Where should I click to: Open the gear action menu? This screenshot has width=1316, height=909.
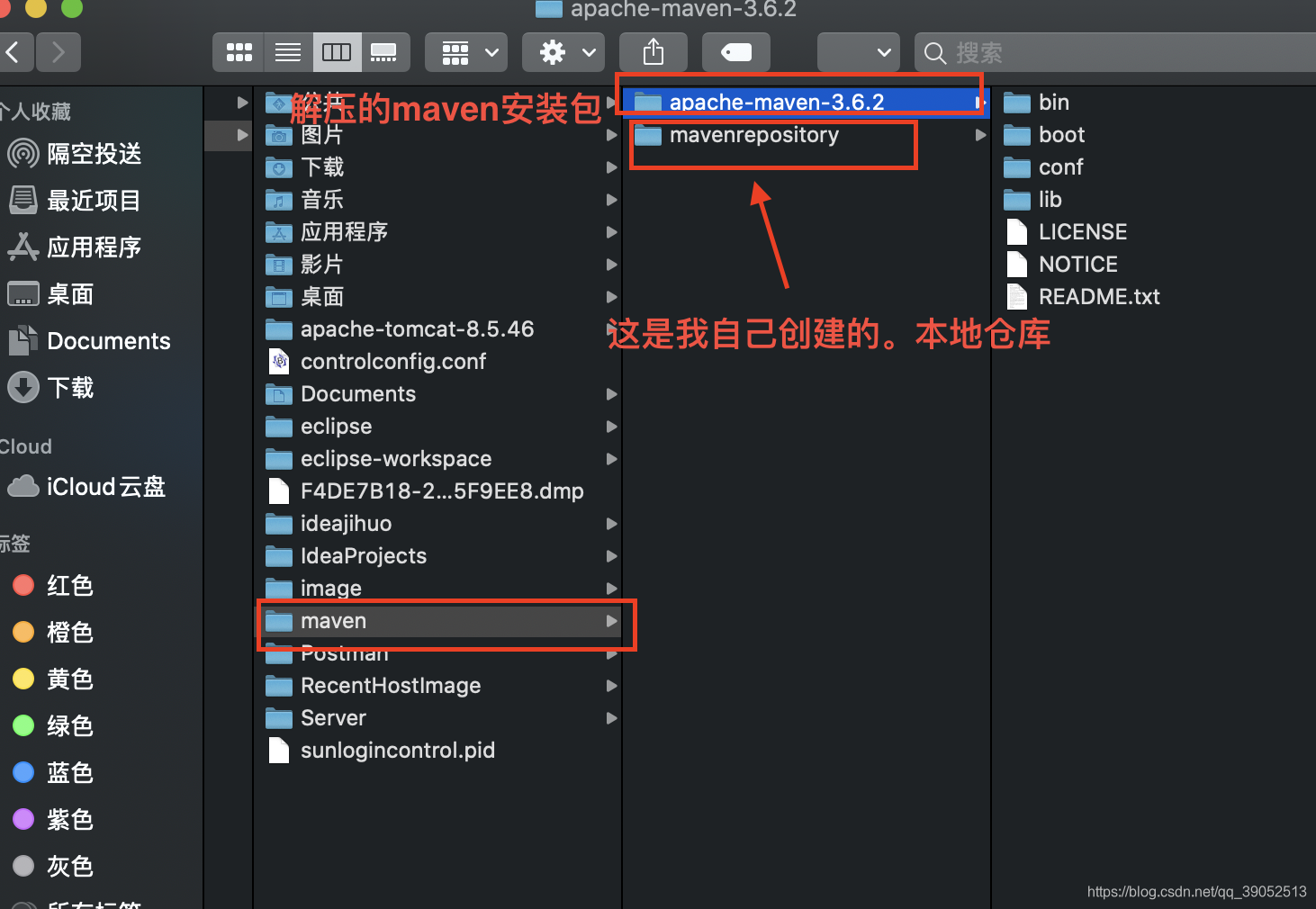click(563, 52)
